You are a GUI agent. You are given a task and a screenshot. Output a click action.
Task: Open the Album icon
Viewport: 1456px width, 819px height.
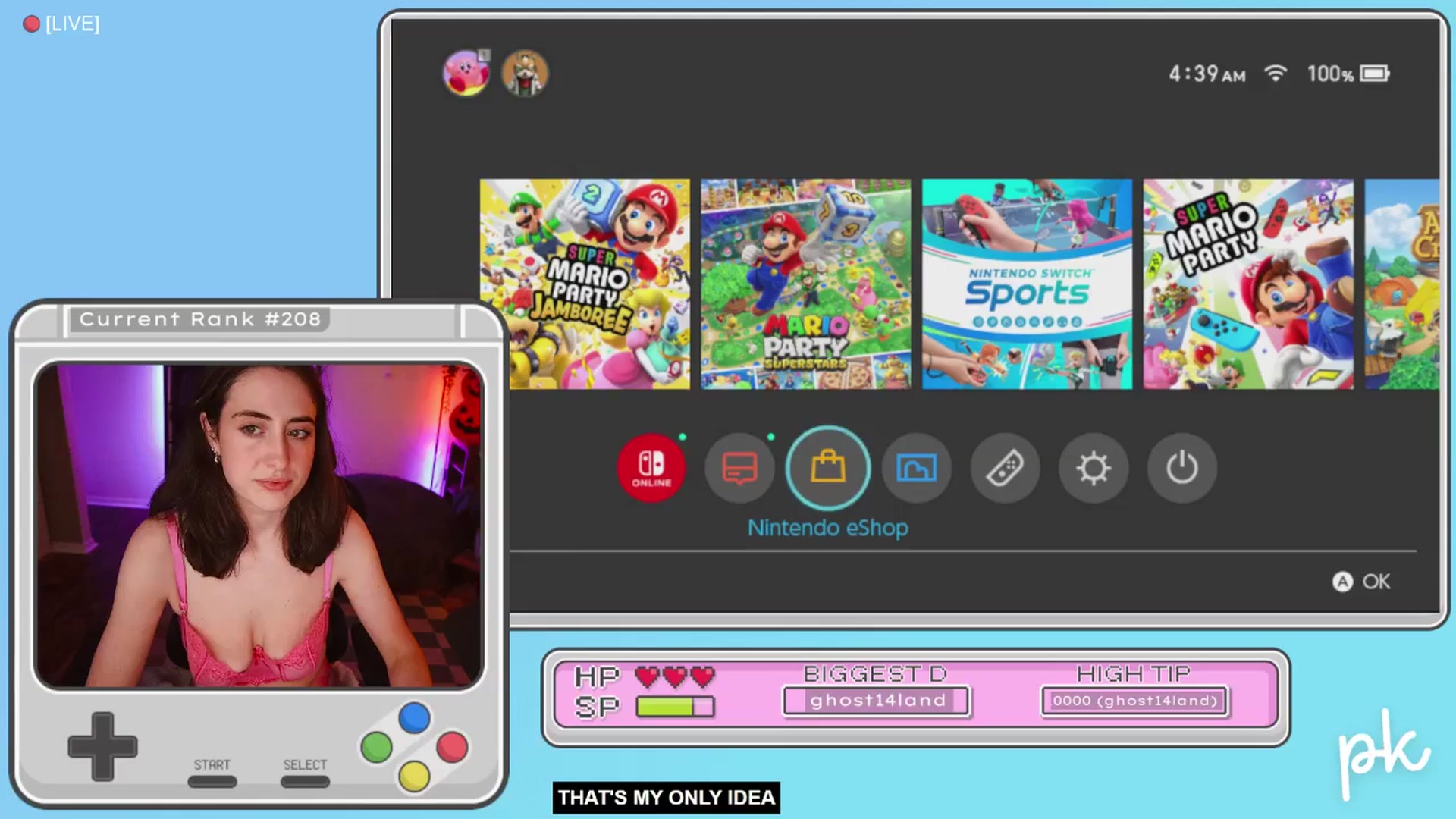click(917, 468)
